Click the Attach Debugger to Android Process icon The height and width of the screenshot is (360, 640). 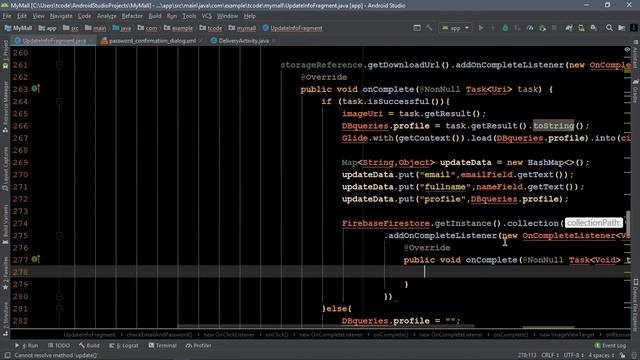(542, 28)
